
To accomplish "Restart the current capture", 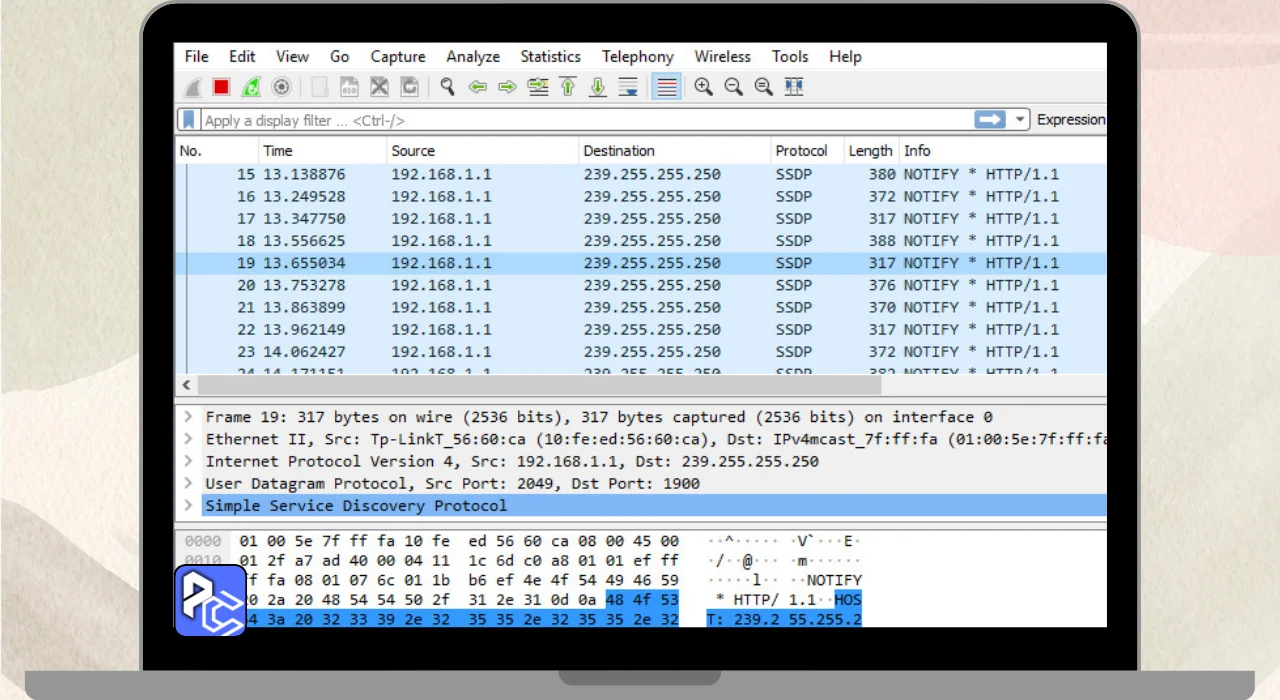I will click(251, 87).
